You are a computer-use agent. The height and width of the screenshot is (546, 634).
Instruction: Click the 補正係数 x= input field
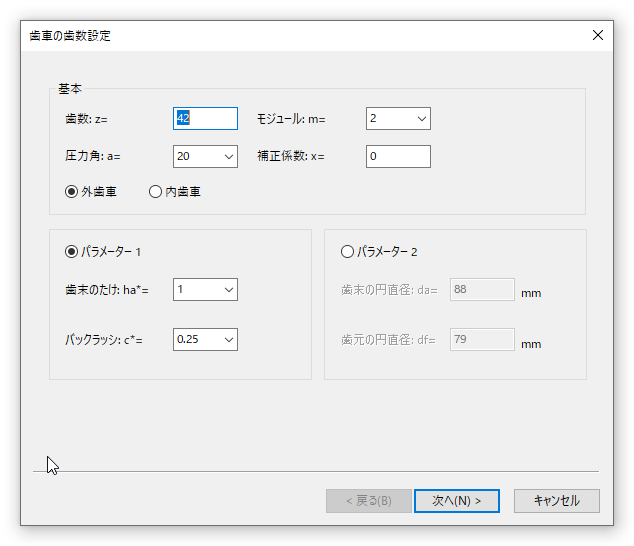coord(398,157)
